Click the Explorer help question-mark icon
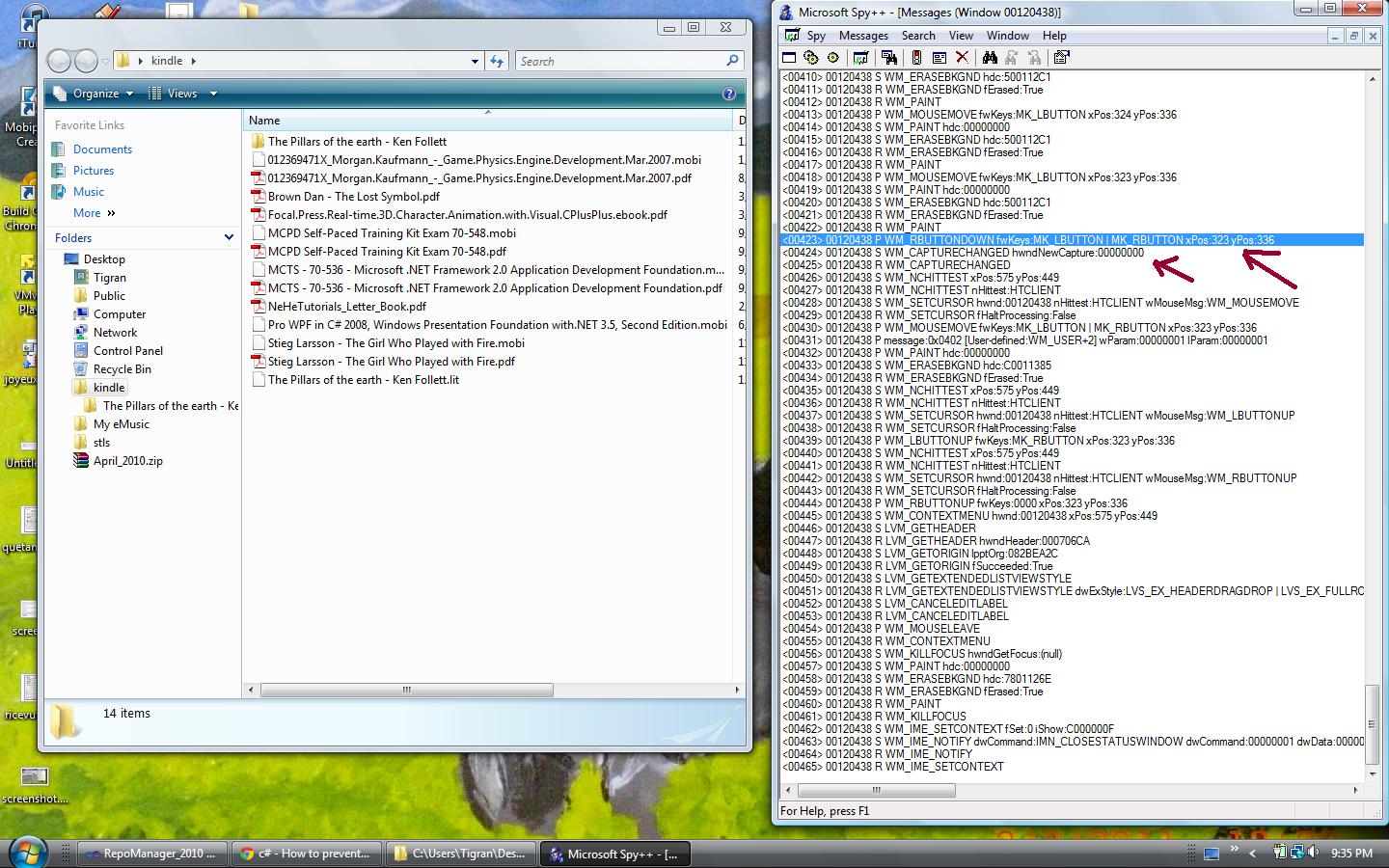 point(729,94)
